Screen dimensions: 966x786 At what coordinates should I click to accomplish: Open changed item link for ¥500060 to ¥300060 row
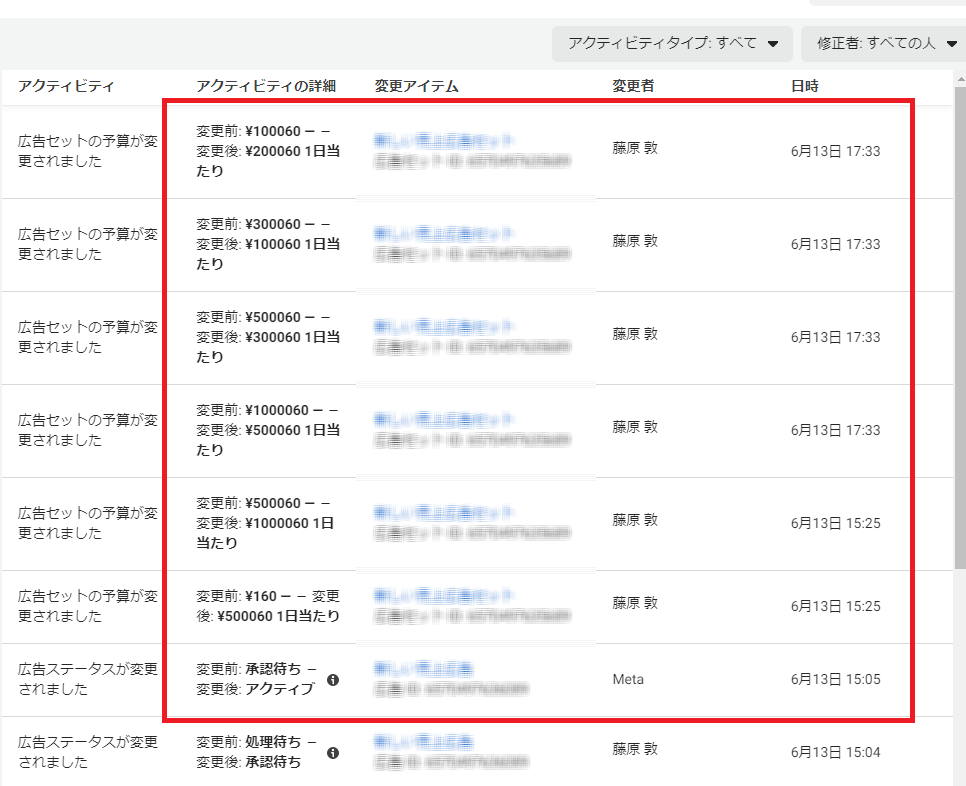445,327
